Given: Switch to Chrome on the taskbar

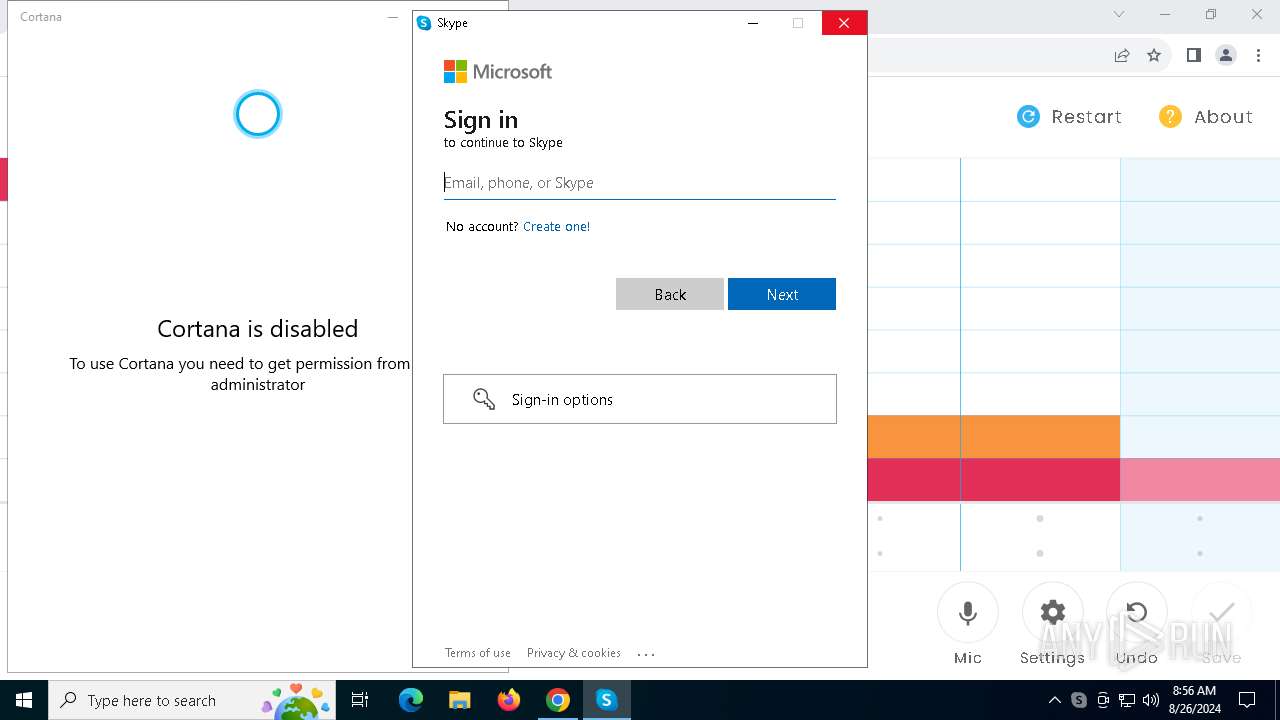Looking at the screenshot, I should coord(558,700).
